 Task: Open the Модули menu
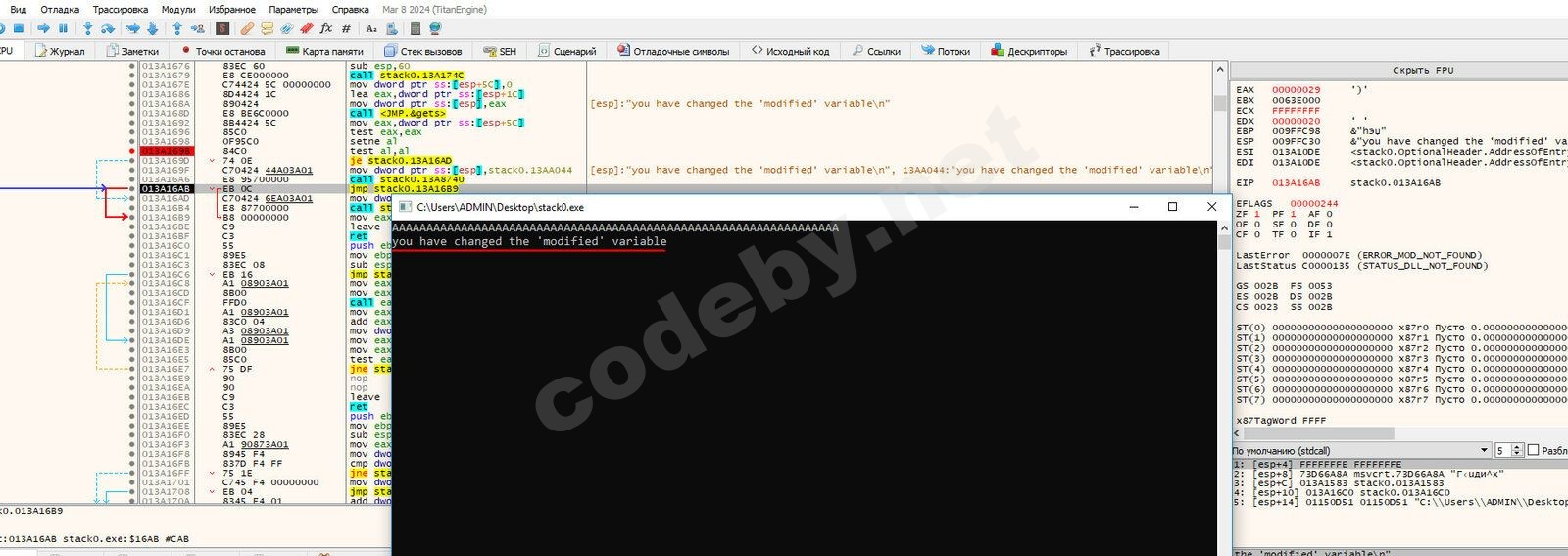tap(178, 9)
